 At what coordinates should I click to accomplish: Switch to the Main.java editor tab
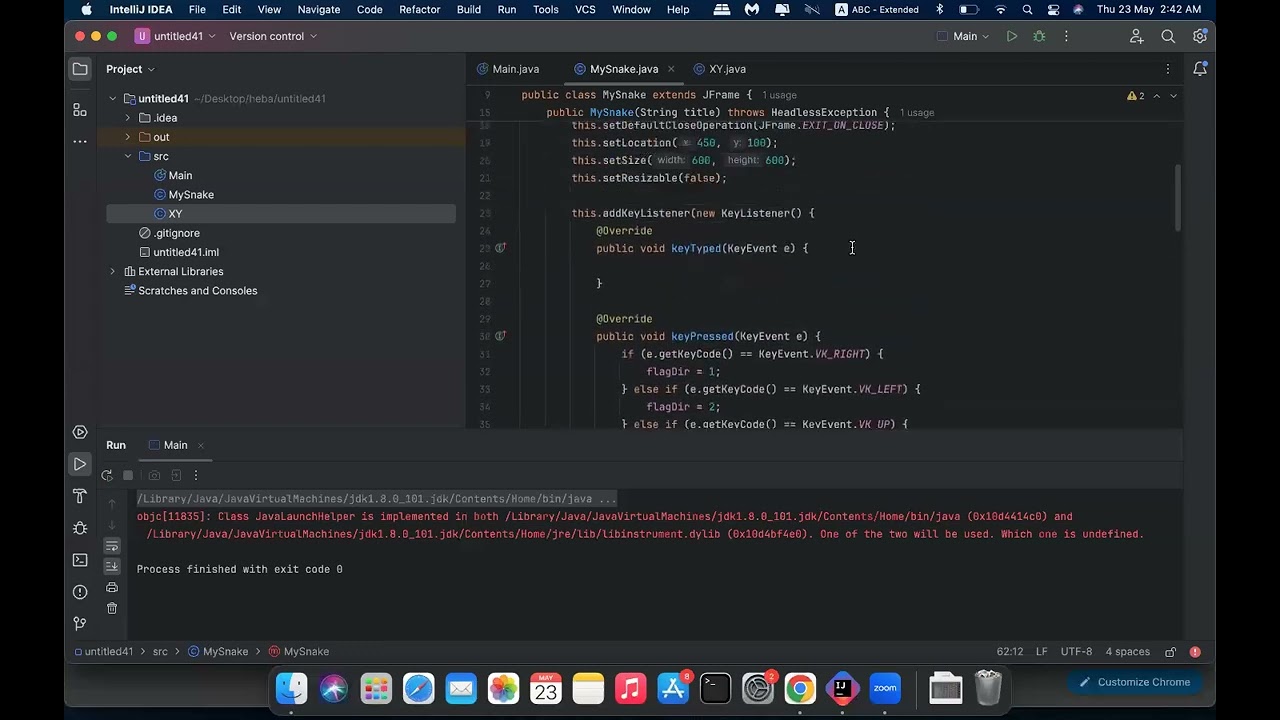click(508, 69)
